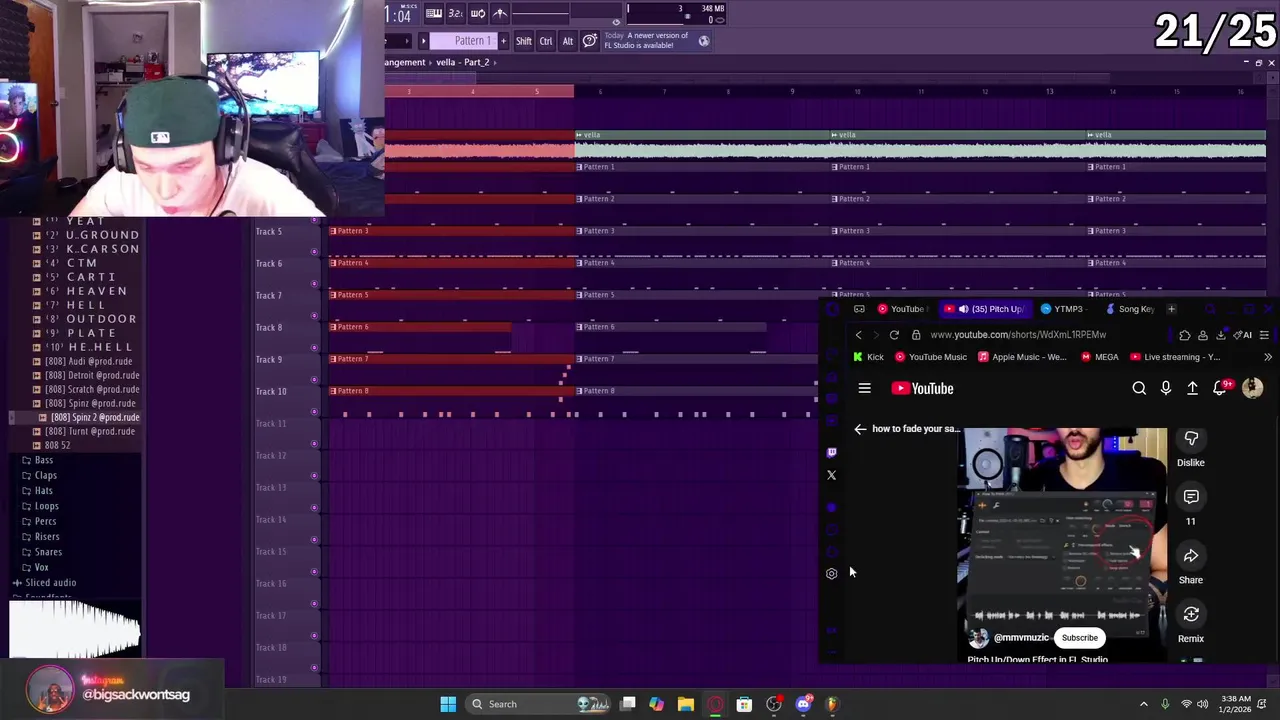The image size is (1280, 720).
Task: Reload the browser page
Action: [x=894, y=335]
